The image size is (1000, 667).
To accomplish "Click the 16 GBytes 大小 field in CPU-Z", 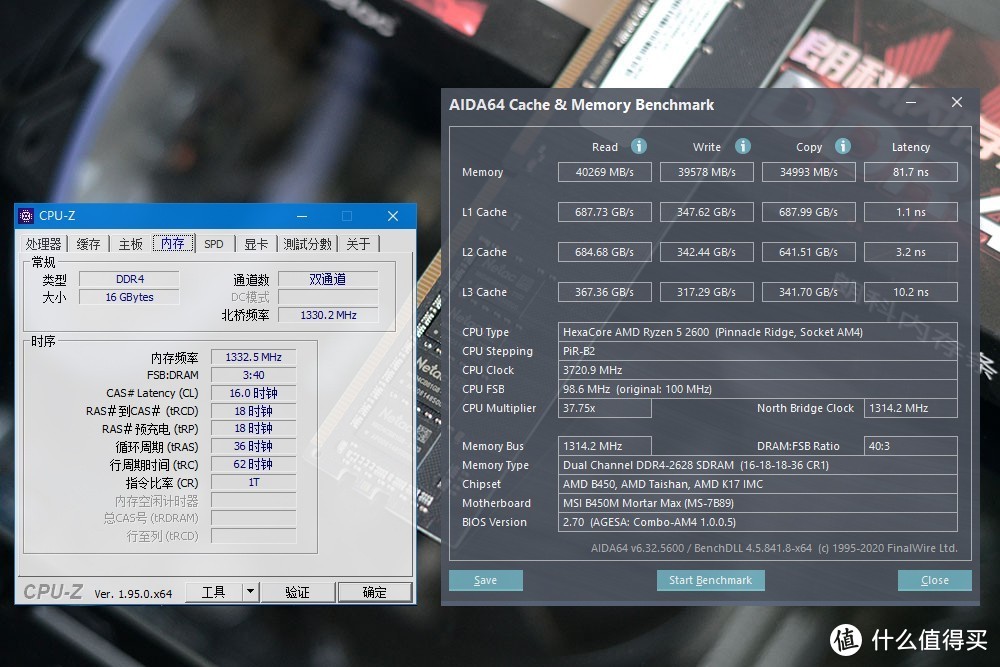I will pyautogui.click(x=129, y=297).
